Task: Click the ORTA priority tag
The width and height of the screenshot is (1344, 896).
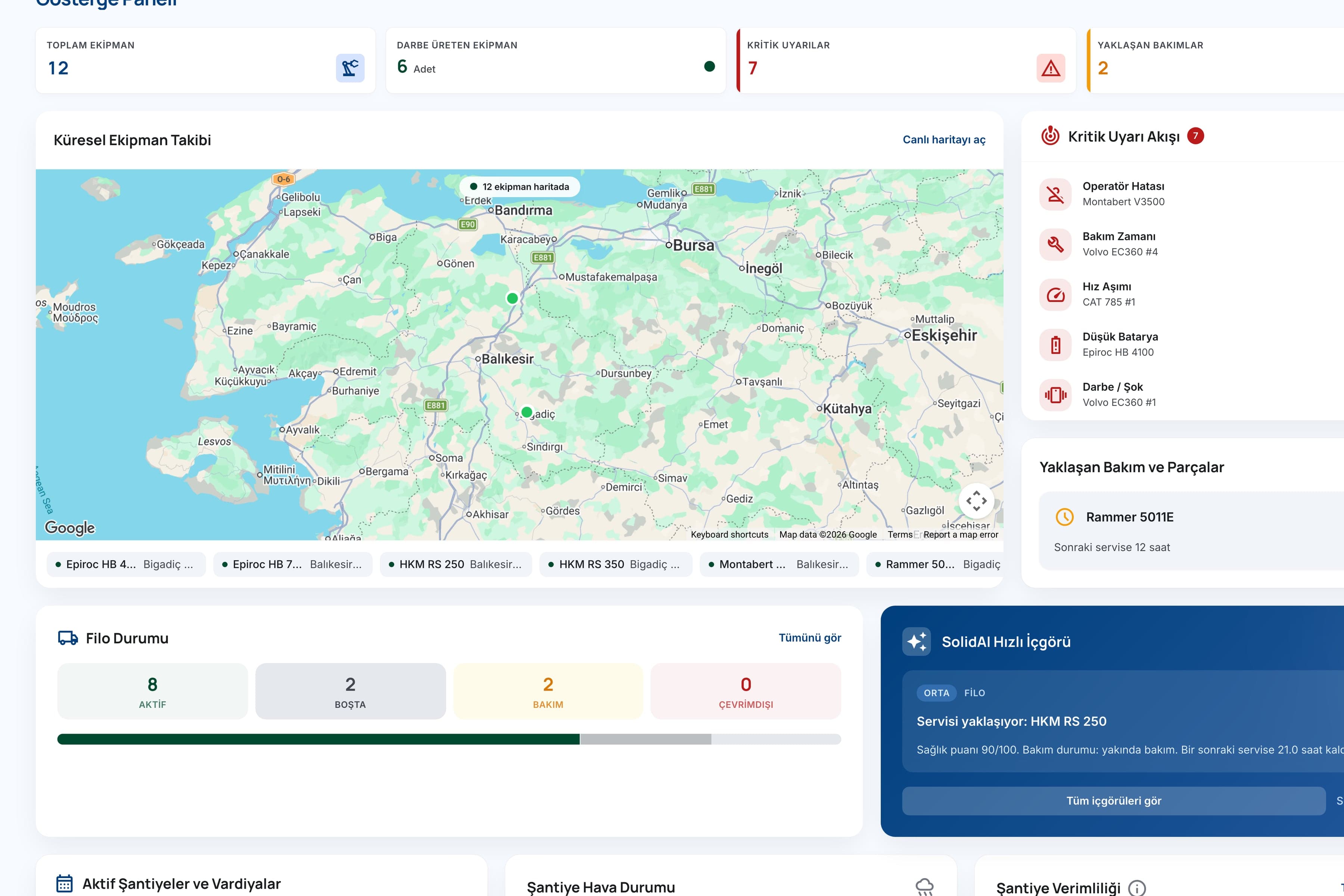Action: point(937,693)
